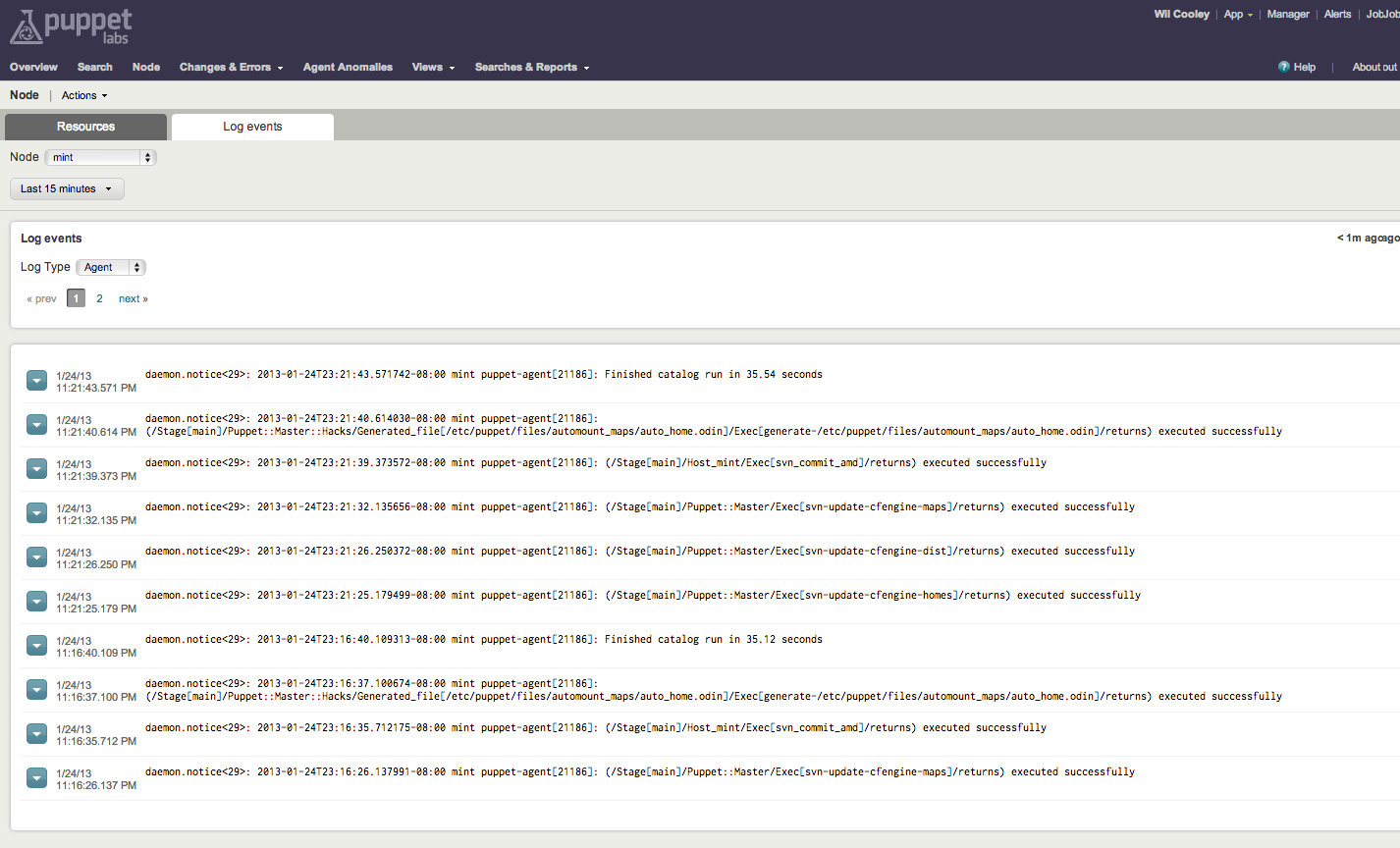Expand log entry at 11:21:39.373 PM

point(36,469)
